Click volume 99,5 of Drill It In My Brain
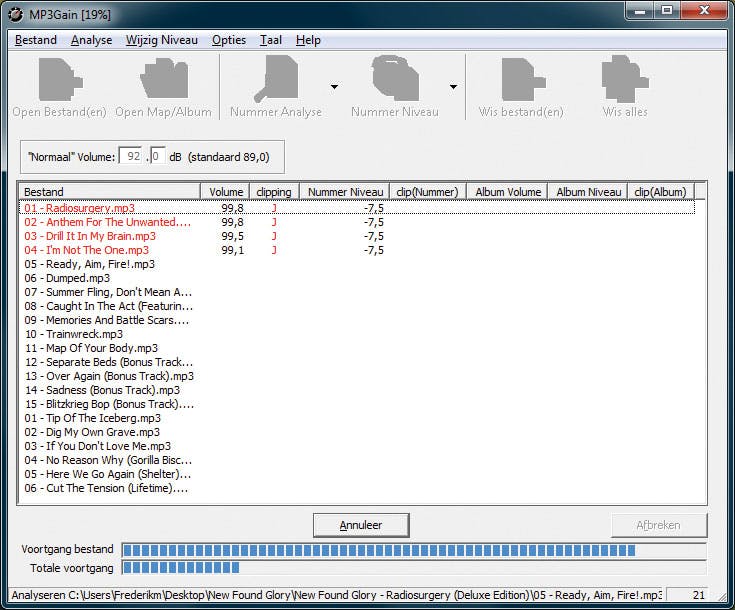This screenshot has height=610, width=735. (x=232, y=236)
